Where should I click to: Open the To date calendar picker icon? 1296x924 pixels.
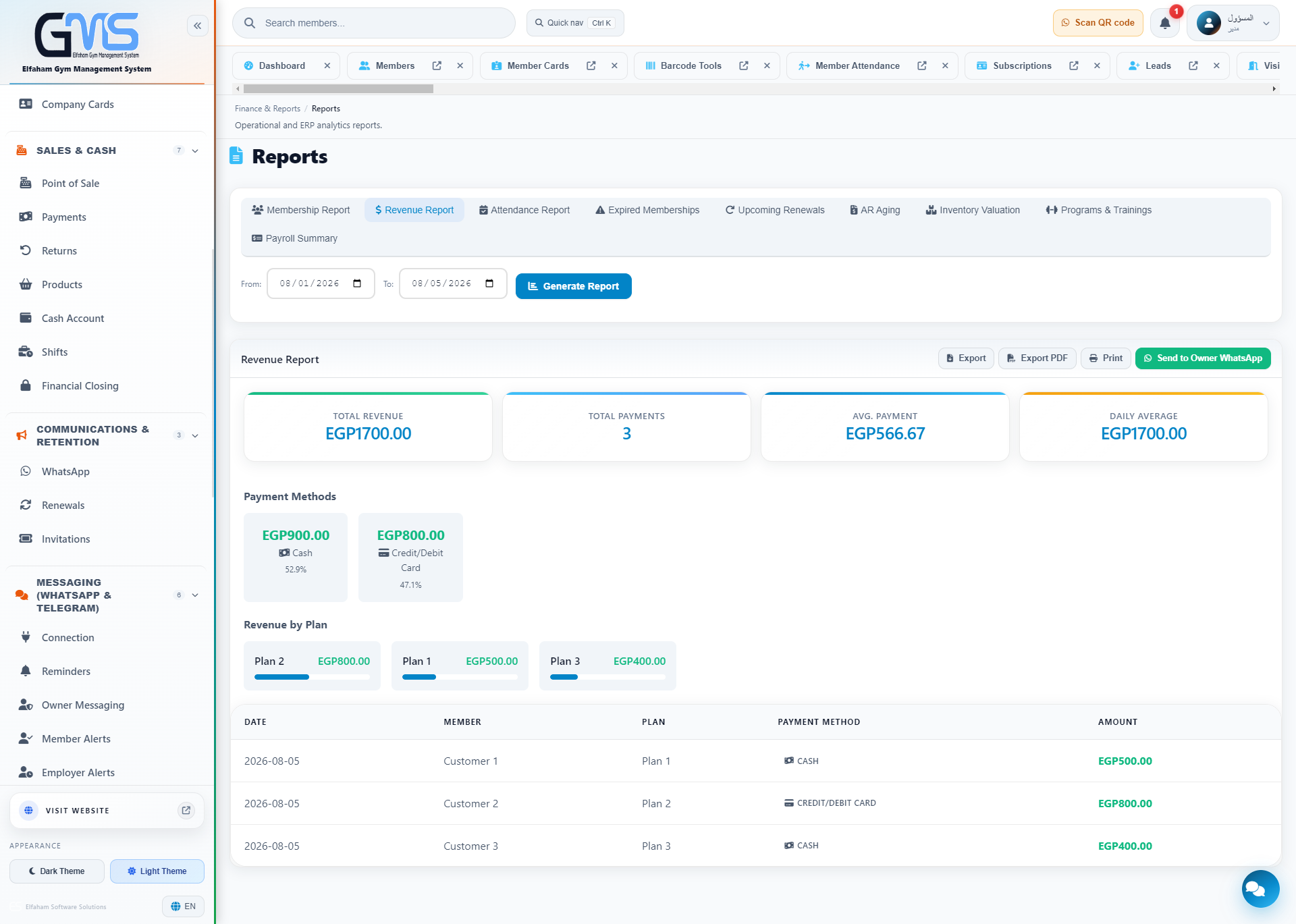point(489,283)
